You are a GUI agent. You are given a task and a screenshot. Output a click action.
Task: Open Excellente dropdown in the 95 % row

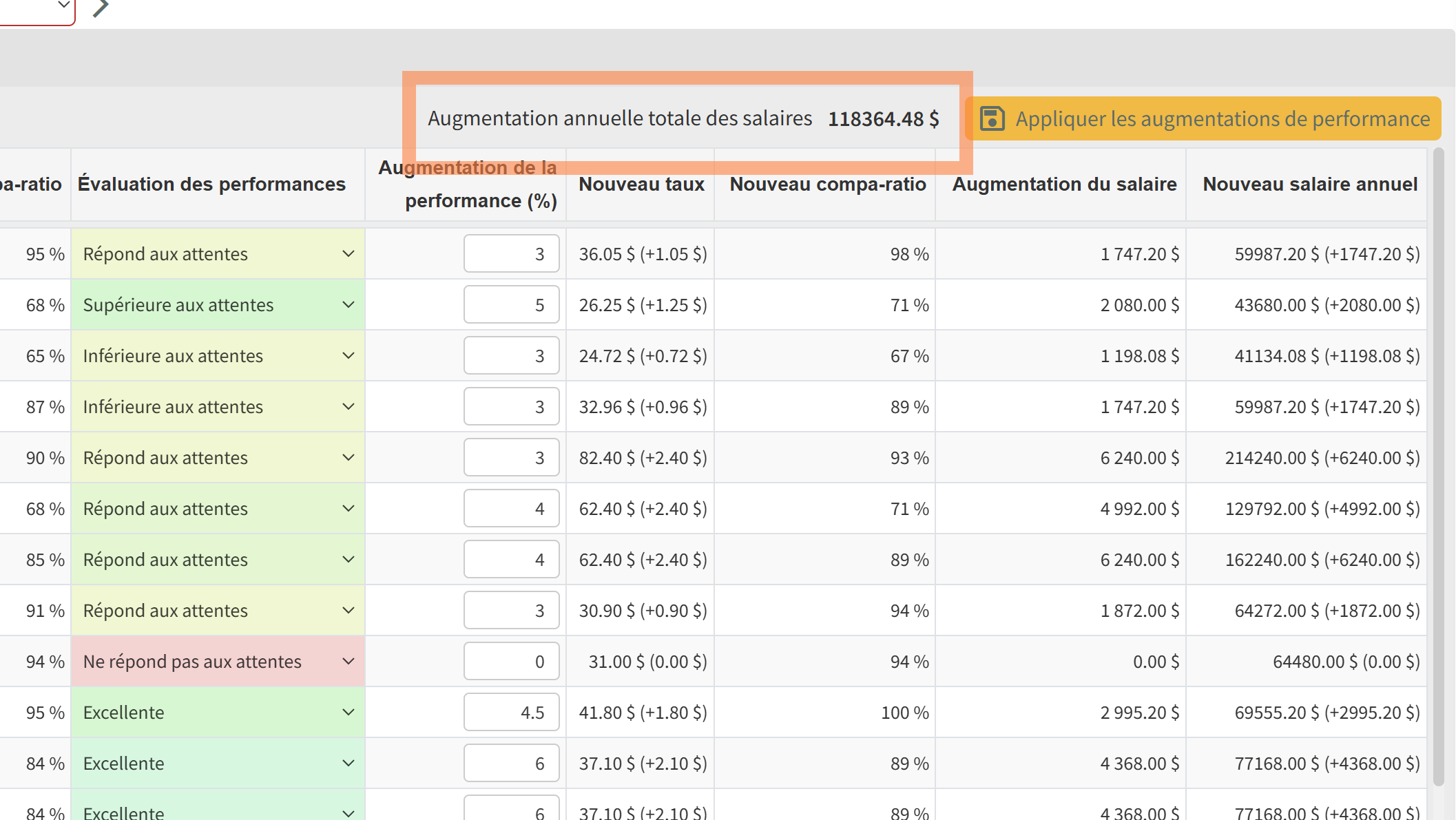(218, 713)
